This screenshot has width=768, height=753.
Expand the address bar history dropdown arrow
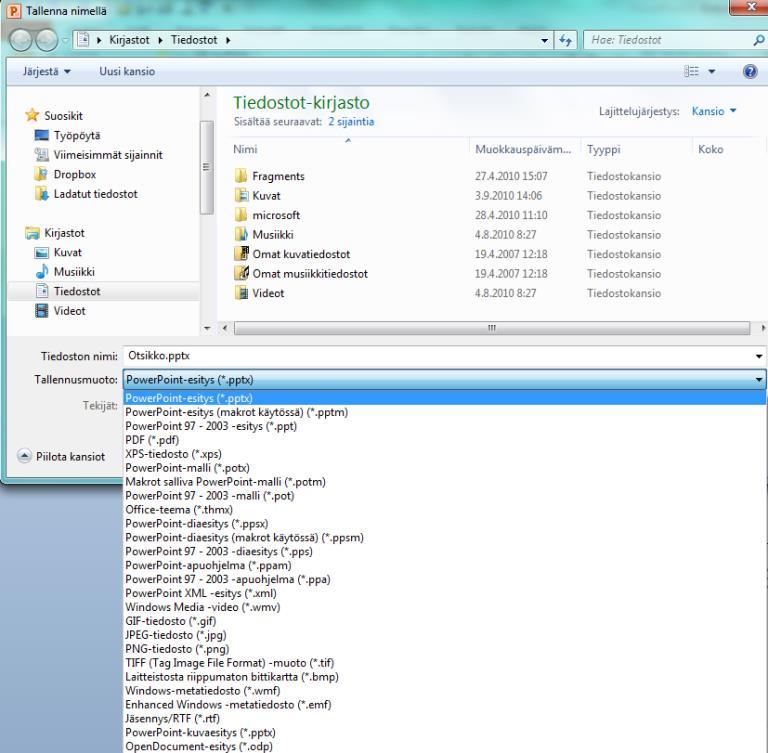pos(545,41)
